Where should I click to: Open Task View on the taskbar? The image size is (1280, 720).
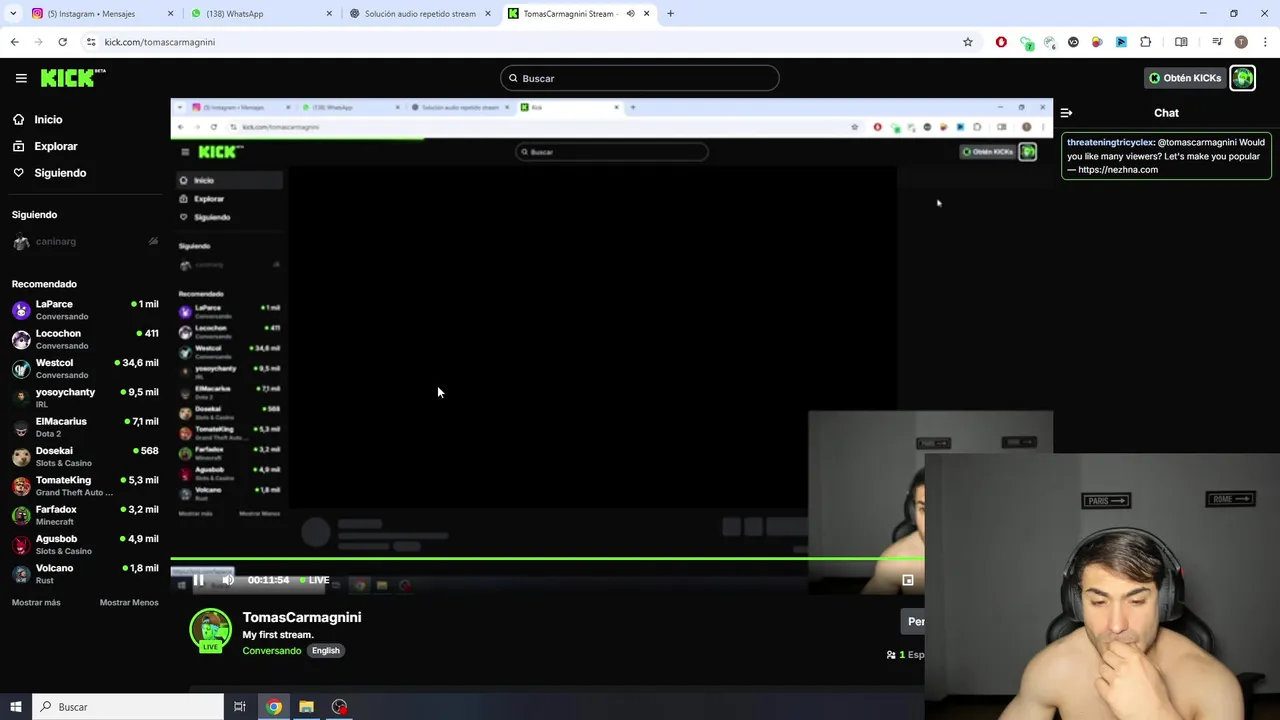240,707
